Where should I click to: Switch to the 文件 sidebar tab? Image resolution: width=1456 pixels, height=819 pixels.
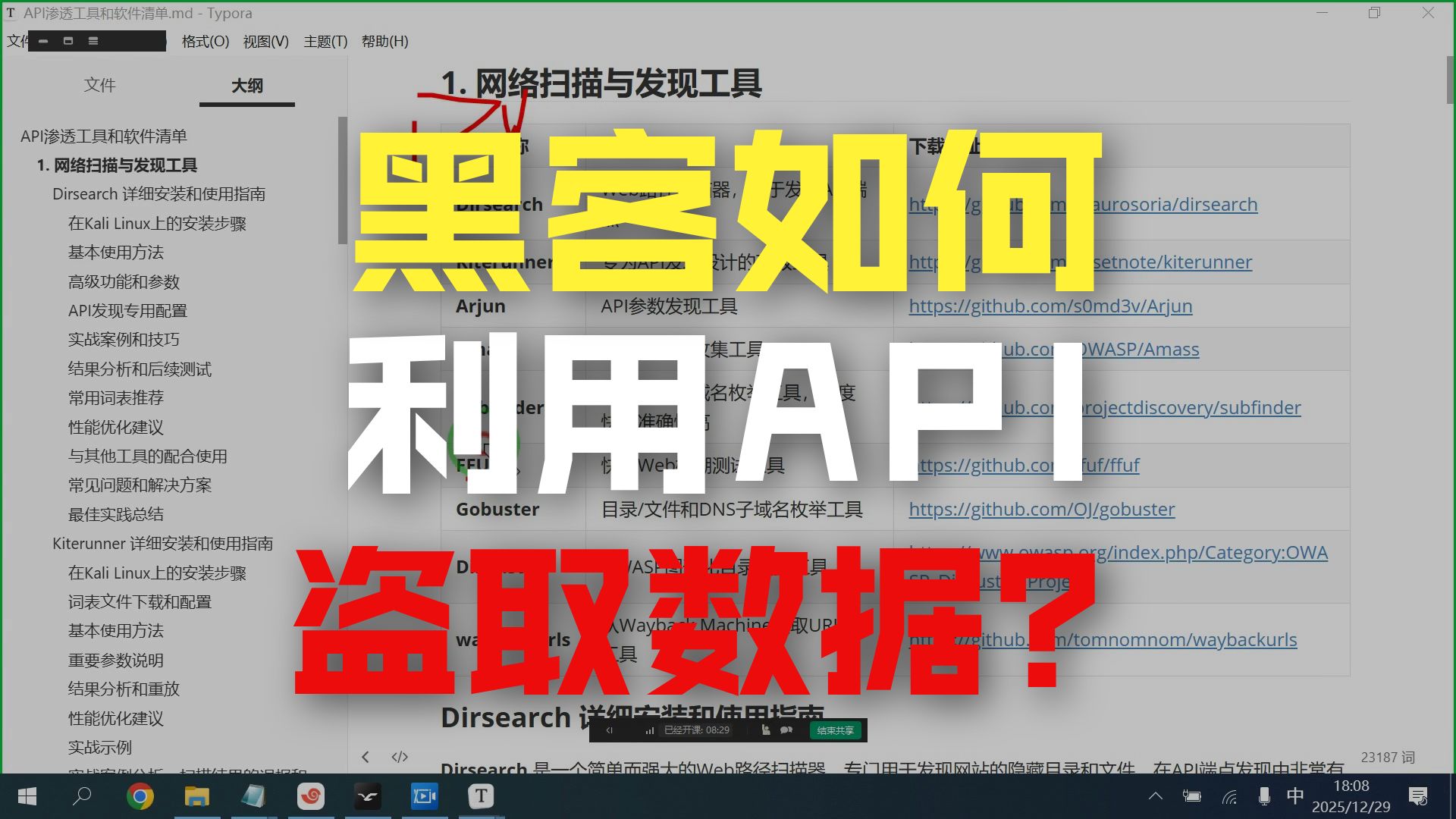(x=99, y=85)
